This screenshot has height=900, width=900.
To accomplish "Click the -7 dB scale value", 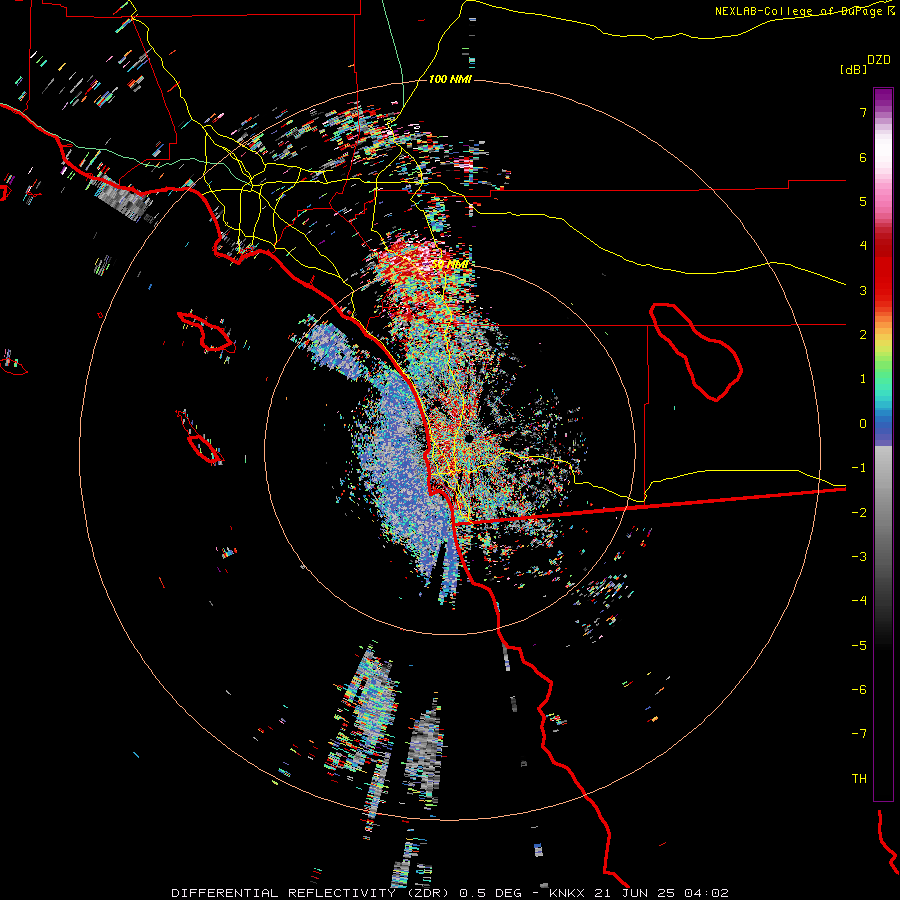I will (x=859, y=734).
